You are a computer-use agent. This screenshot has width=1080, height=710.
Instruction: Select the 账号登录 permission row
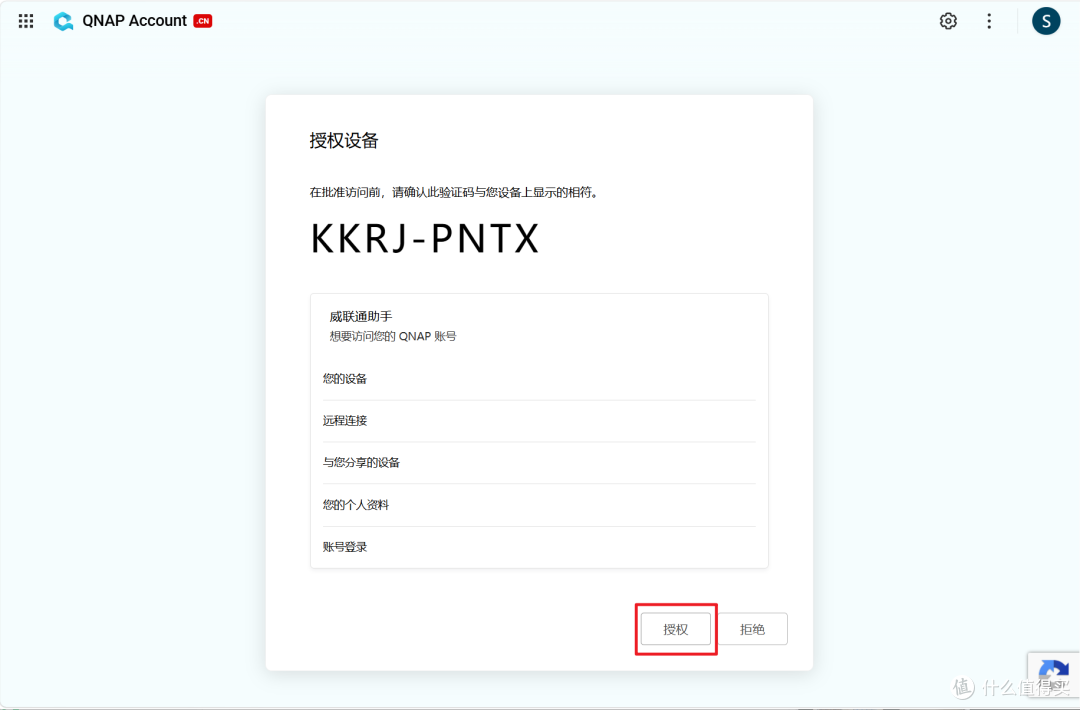click(539, 547)
